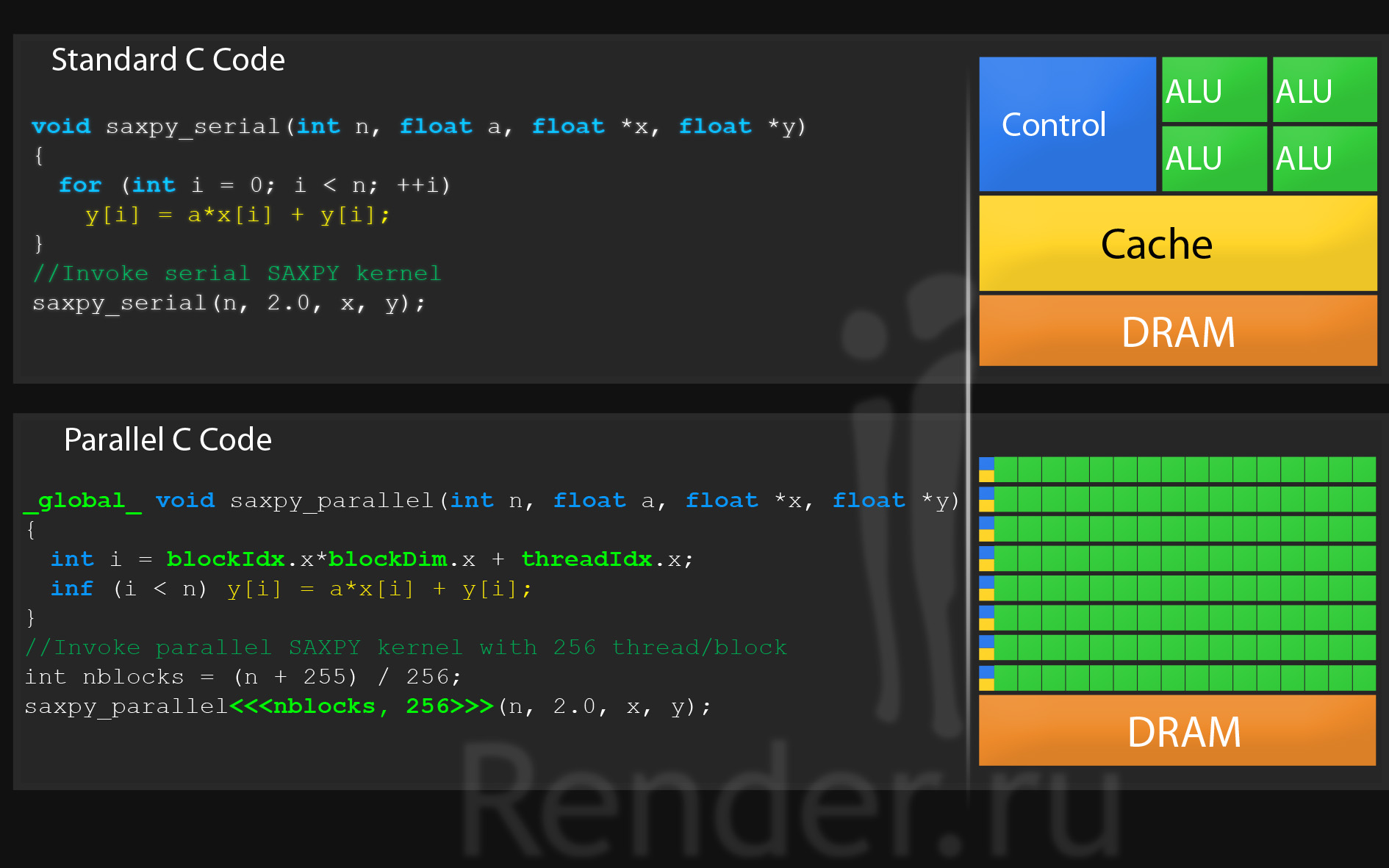The height and width of the screenshot is (868, 1389).
Task: Click the 'int nblocks' declaration line
Action: click(x=243, y=677)
